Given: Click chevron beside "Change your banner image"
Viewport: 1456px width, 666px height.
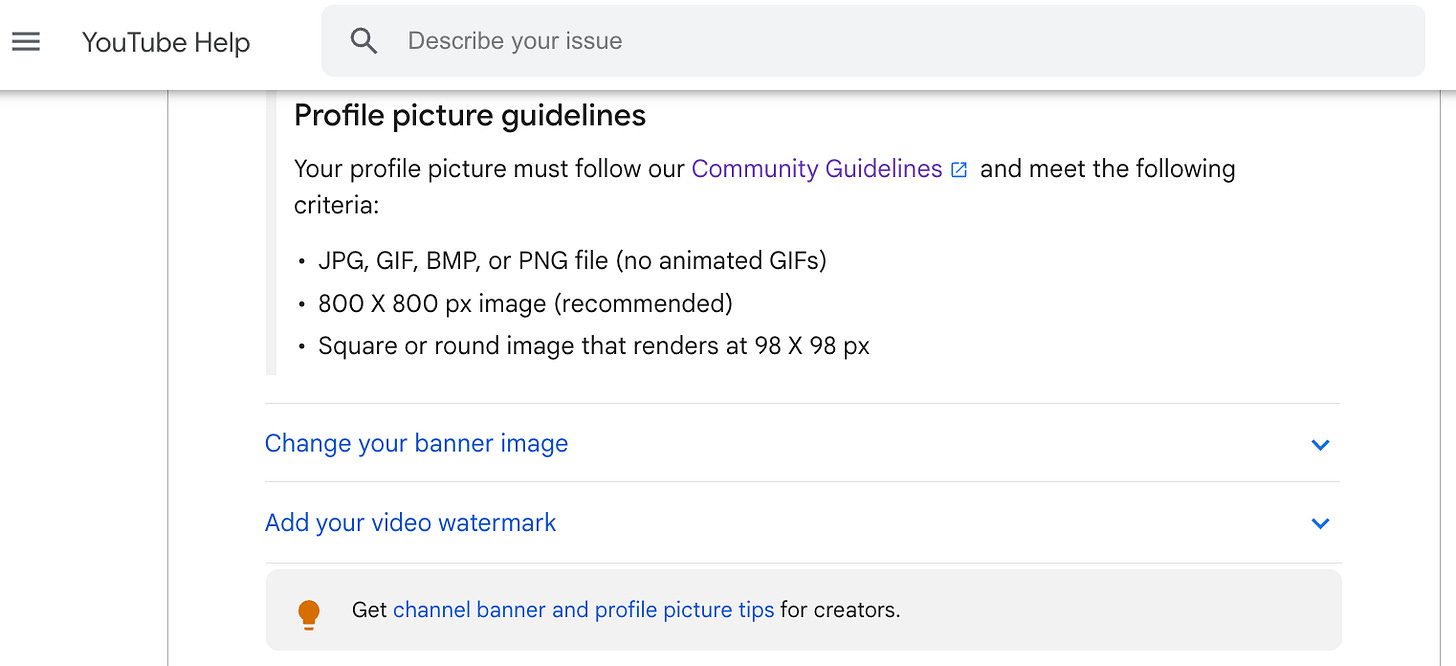Looking at the screenshot, I should point(1320,445).
